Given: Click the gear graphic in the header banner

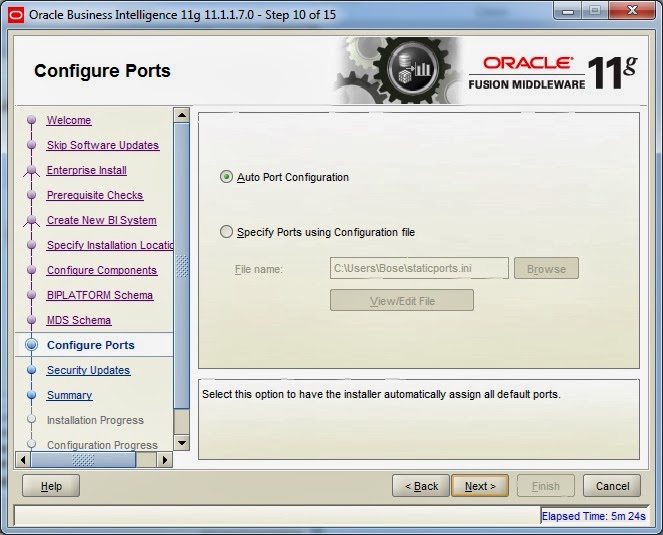Looking at the screenshot, I should point(400,70).
